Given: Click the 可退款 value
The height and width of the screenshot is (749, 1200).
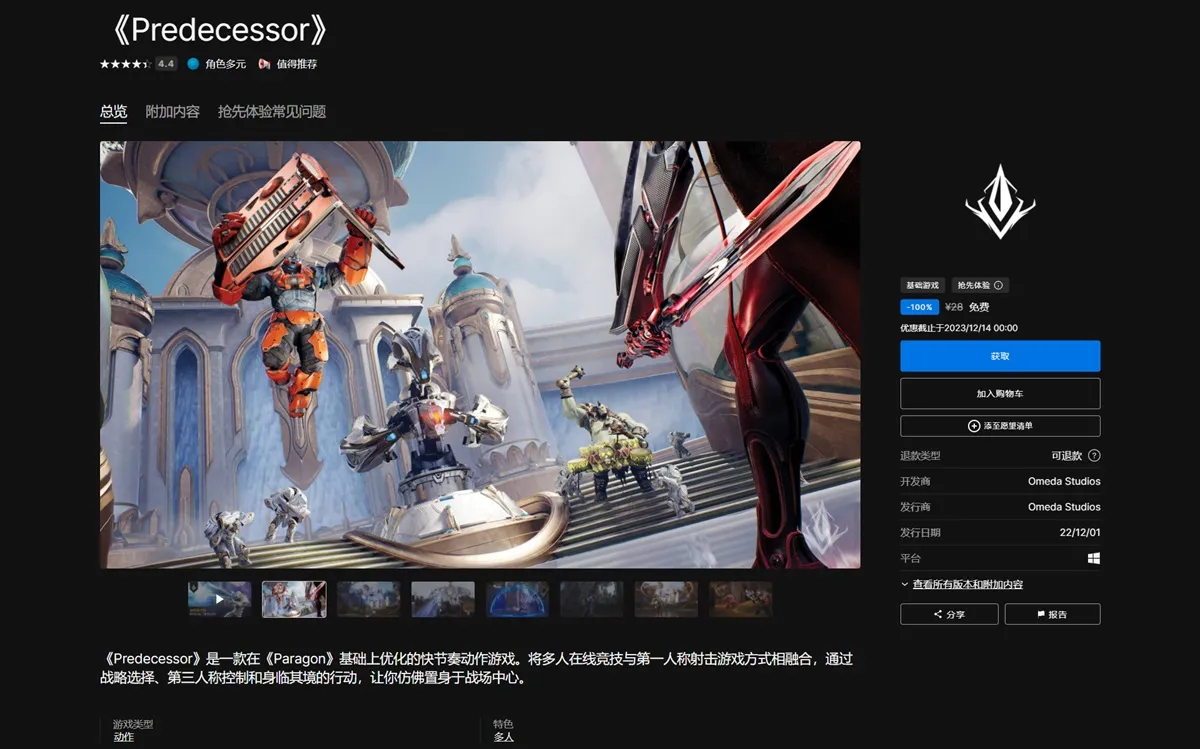Looking at the screenshot, I should 1065,455.
